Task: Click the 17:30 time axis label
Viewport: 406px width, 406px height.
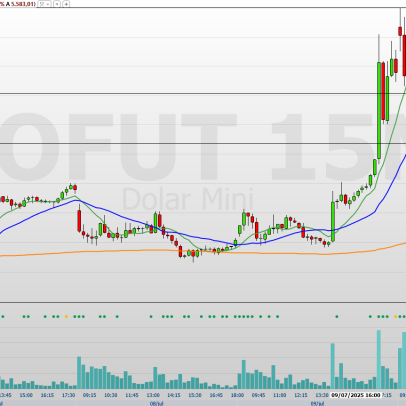Action: coord(68,395)
